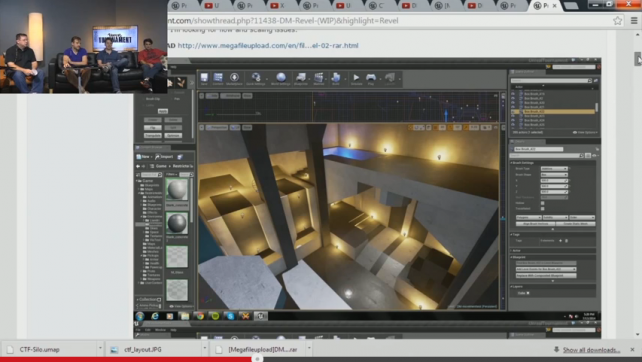Bookmark this page with the star icon
Viewport: 642px width, 362px height.
617,20
